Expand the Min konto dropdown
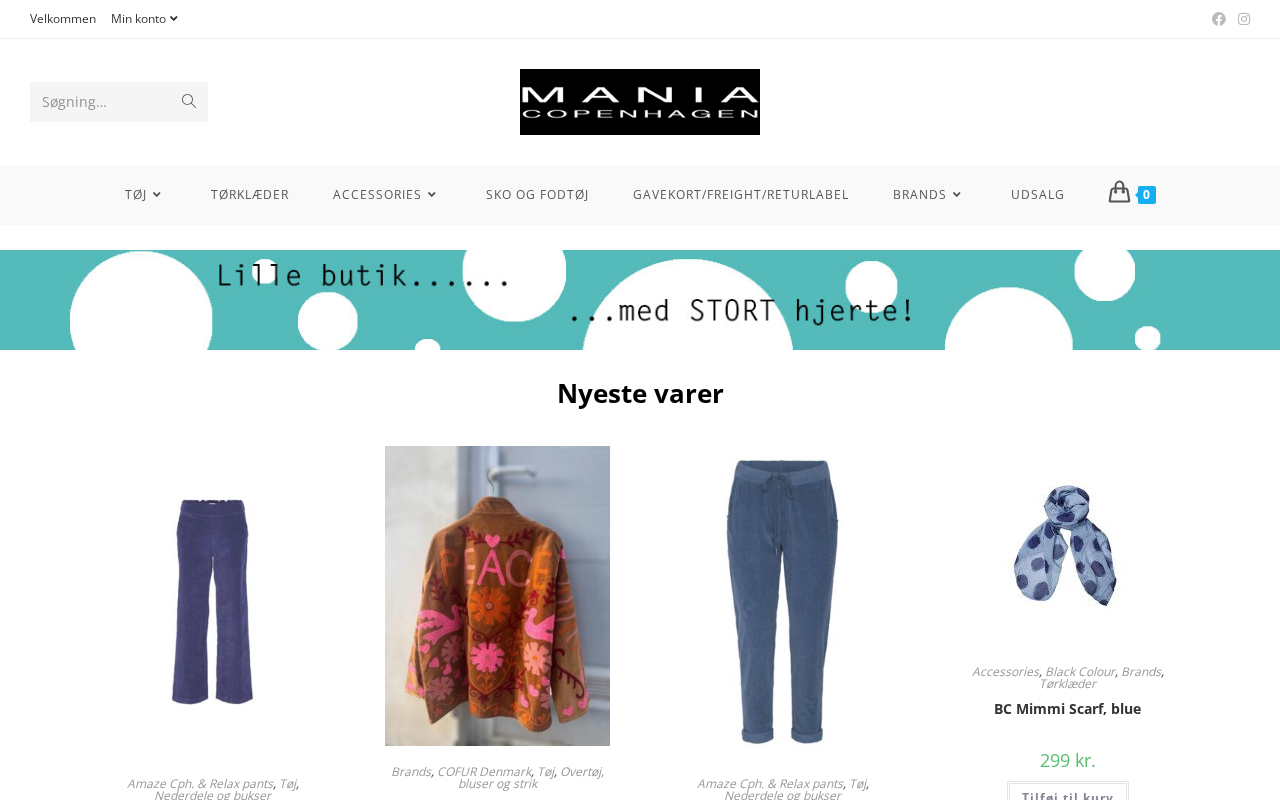Screen dimensions: 1280x800 [x=145, y=19]
